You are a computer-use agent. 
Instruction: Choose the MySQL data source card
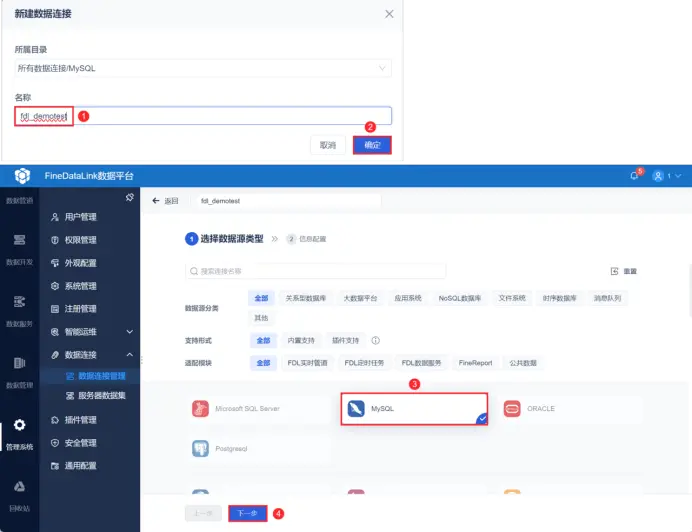414,409
